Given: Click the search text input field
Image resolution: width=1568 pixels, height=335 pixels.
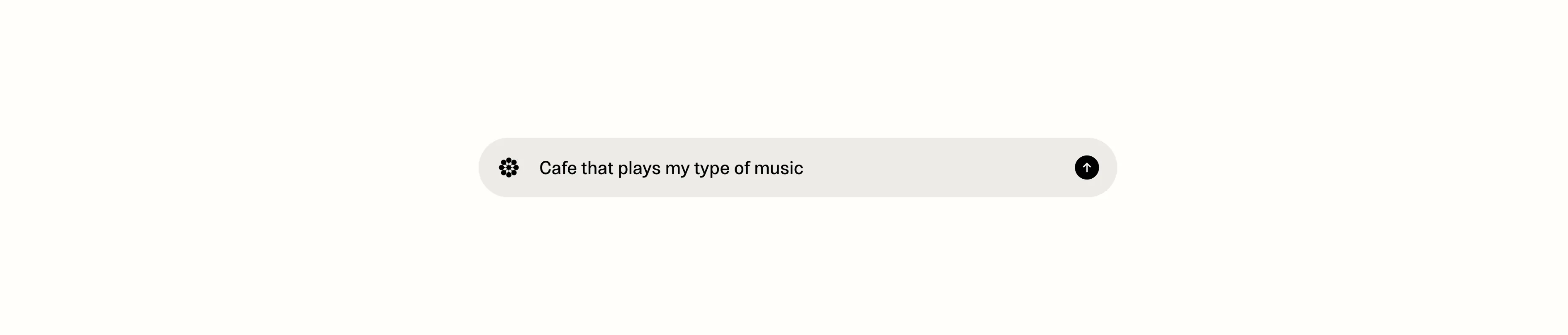Looking at the screenshot, I should (791, 167).
